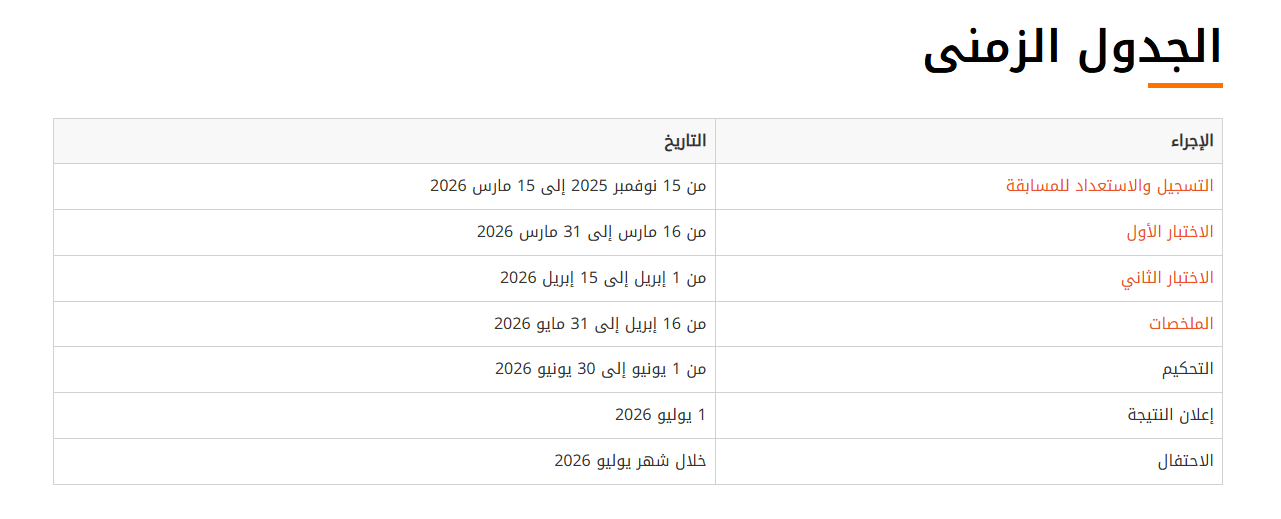1281x519 pixels.
Task: Click the 'الاختبار الأول' link
Action: click(x=1169, y=232)
